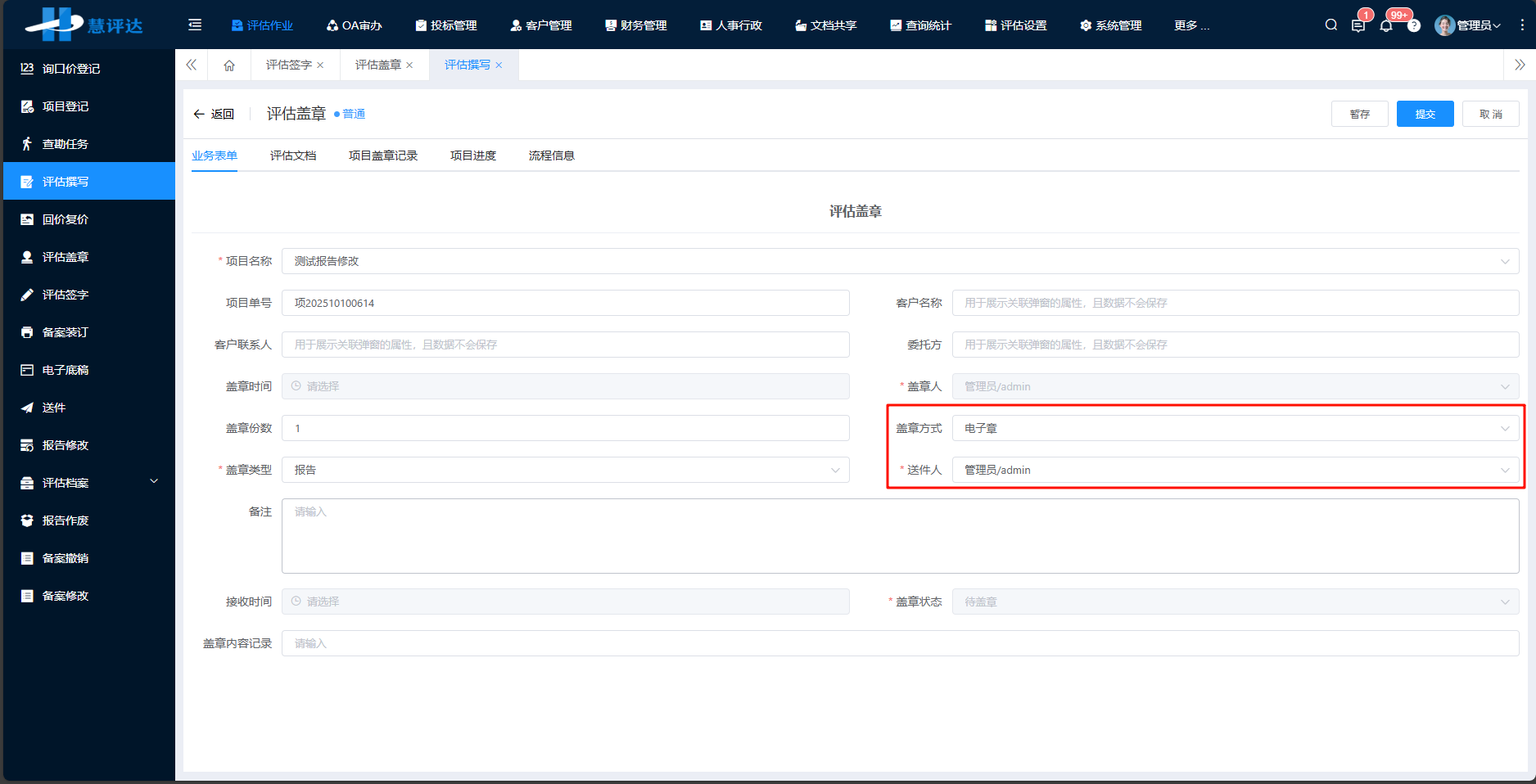Click the 提交 button
The height and width of the screenshot is (784, 1536).
1425,114
